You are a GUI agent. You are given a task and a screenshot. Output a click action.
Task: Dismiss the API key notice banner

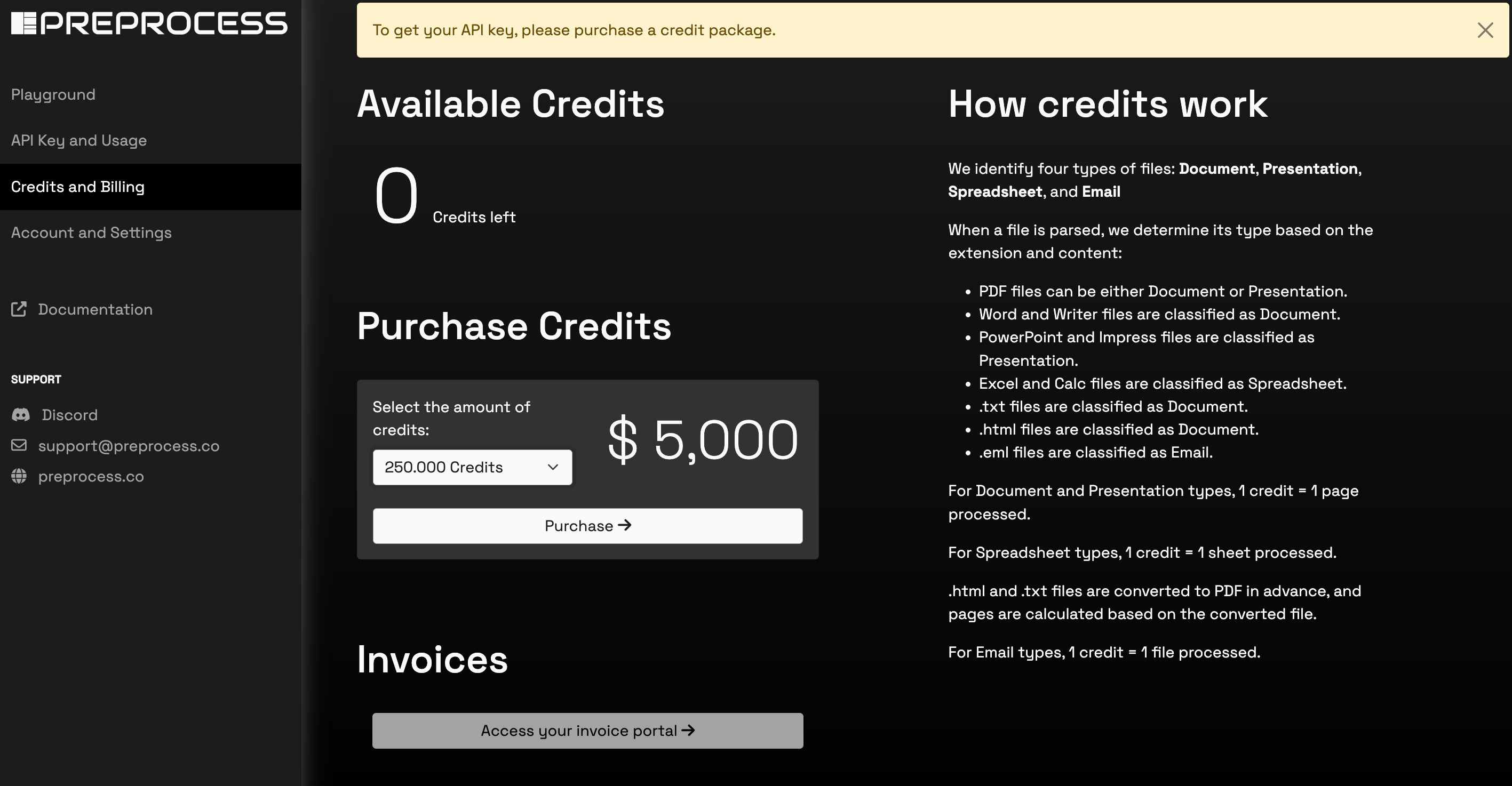(1485, 30)
